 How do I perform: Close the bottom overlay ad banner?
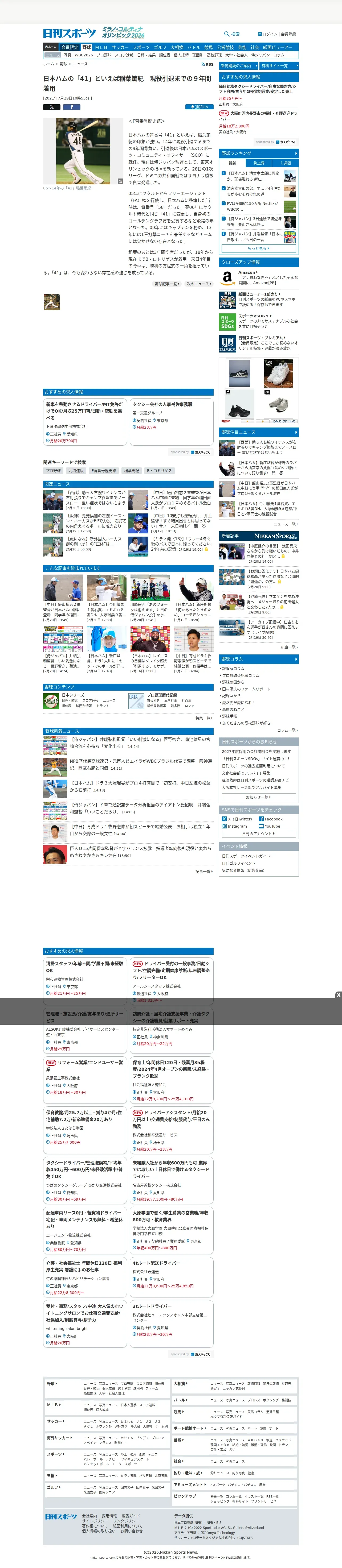tap(338, 995)
